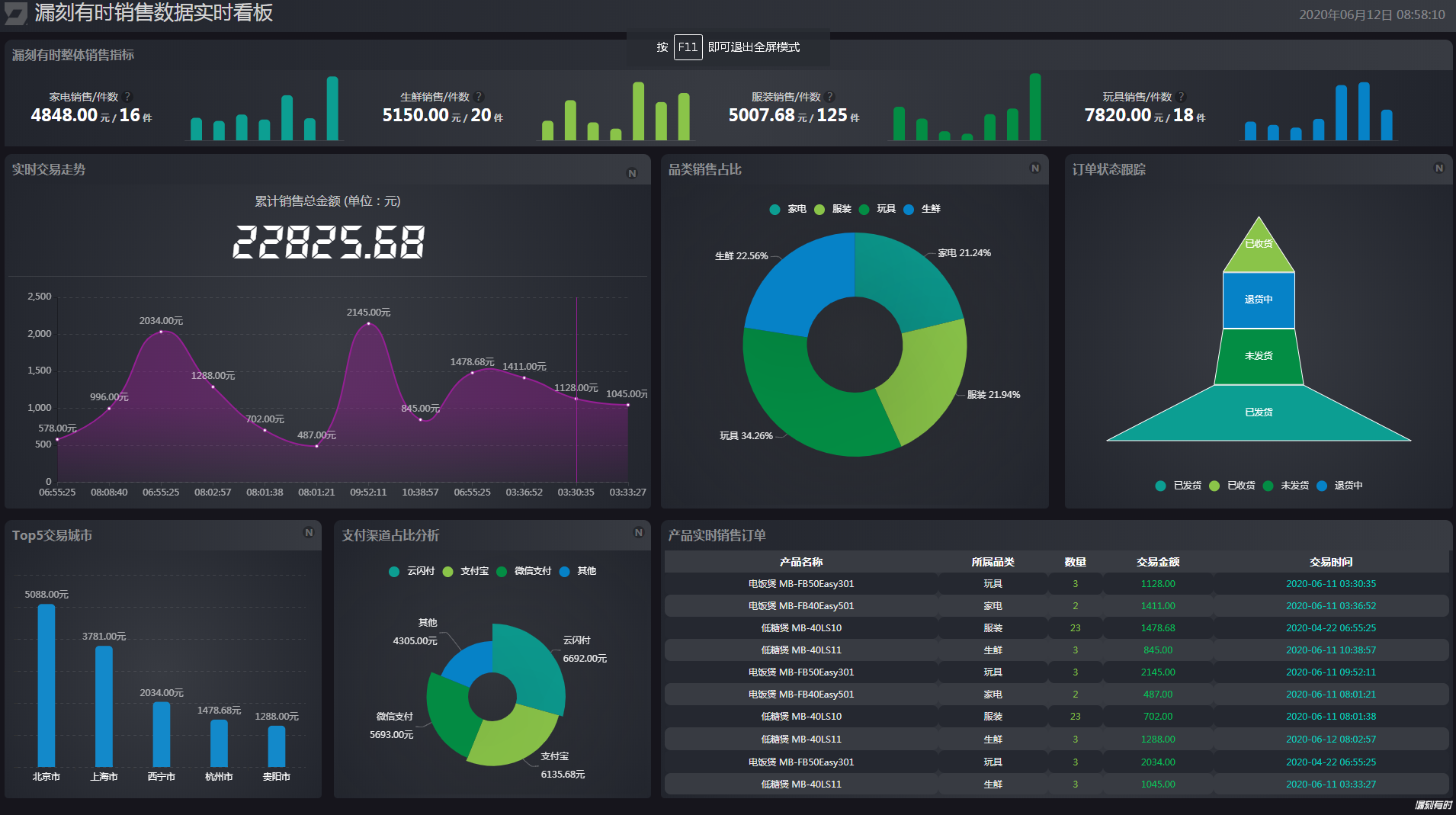Click order time 2020-06-11 03:30:35
This screenshot has height=815, width=1456.
(1331, 584)
